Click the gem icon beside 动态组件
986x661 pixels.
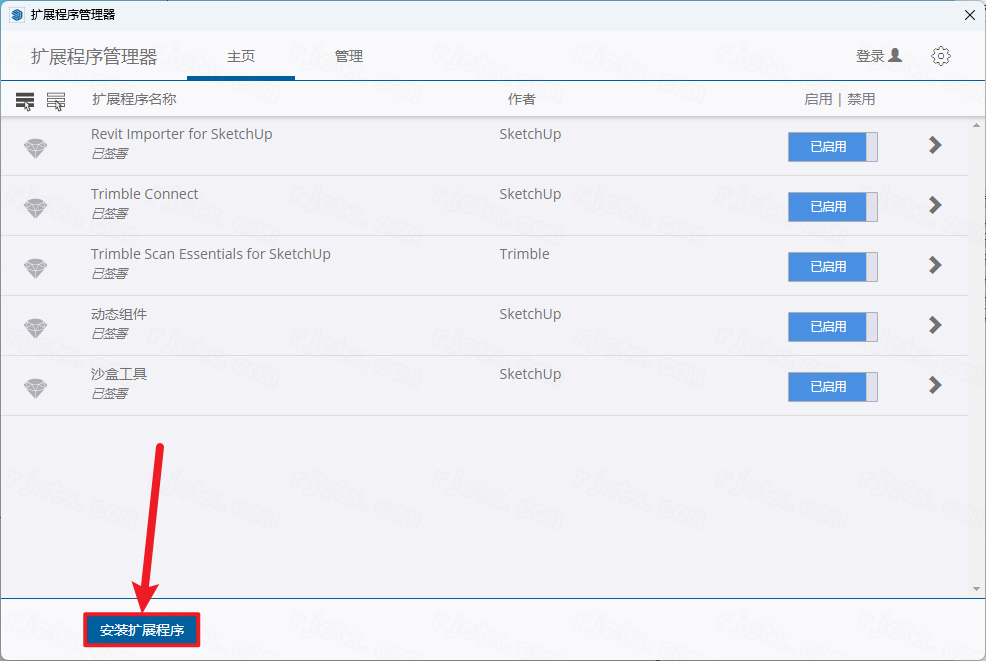(x=35, y=328)
